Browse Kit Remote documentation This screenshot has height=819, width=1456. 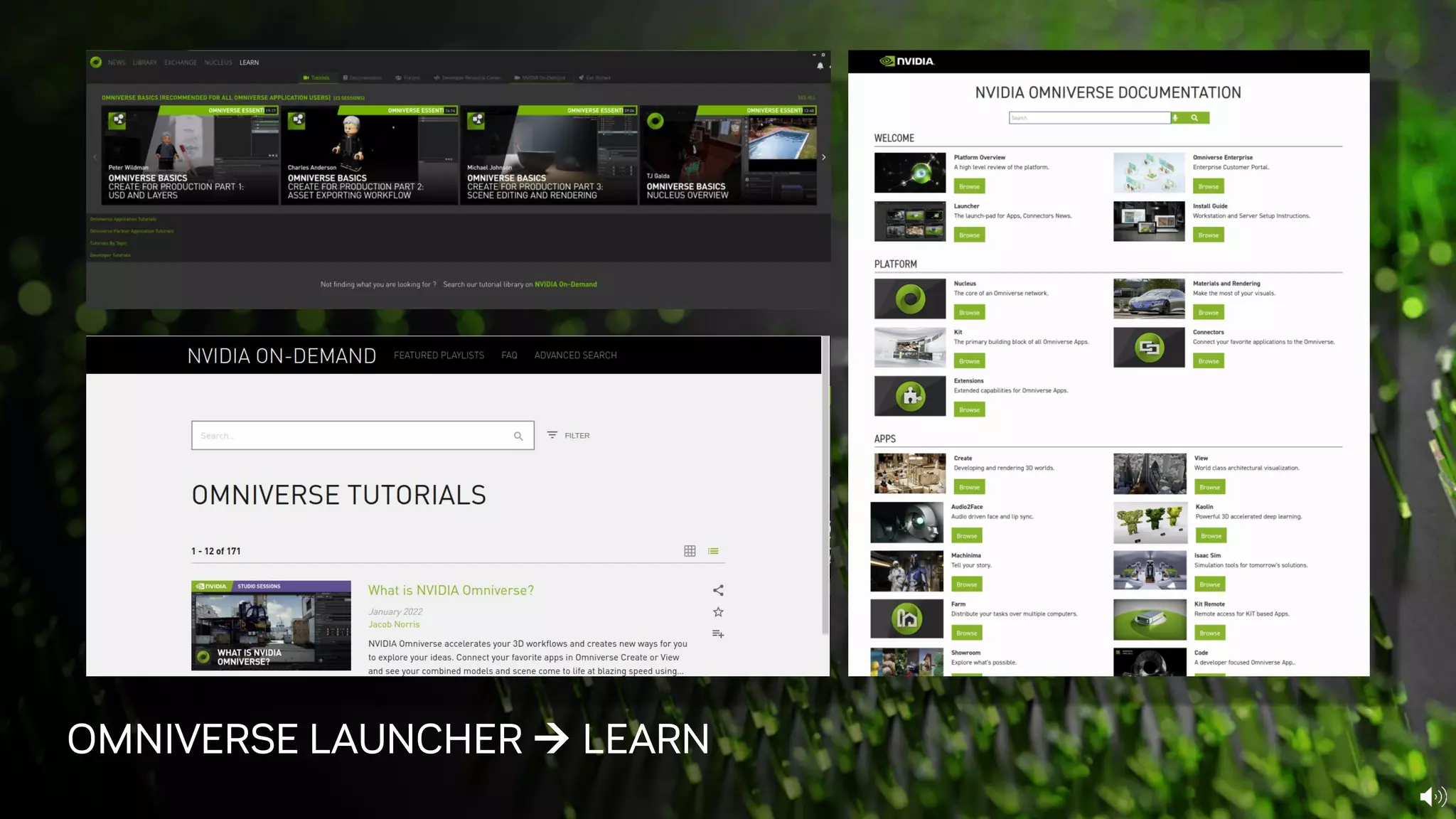[x=1209, y=633]
